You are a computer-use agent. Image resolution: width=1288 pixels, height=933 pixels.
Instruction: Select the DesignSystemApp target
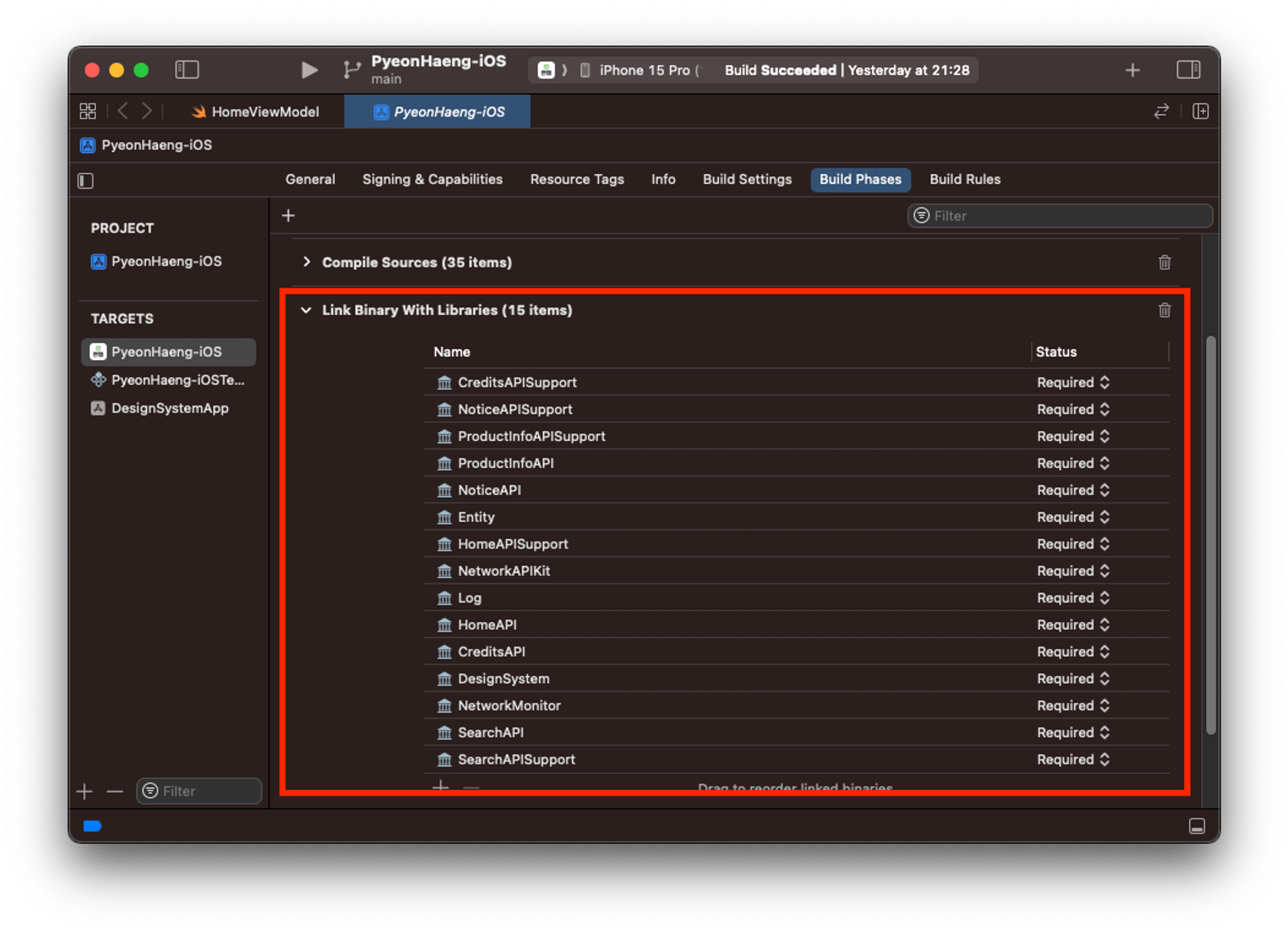coord(169,408)
